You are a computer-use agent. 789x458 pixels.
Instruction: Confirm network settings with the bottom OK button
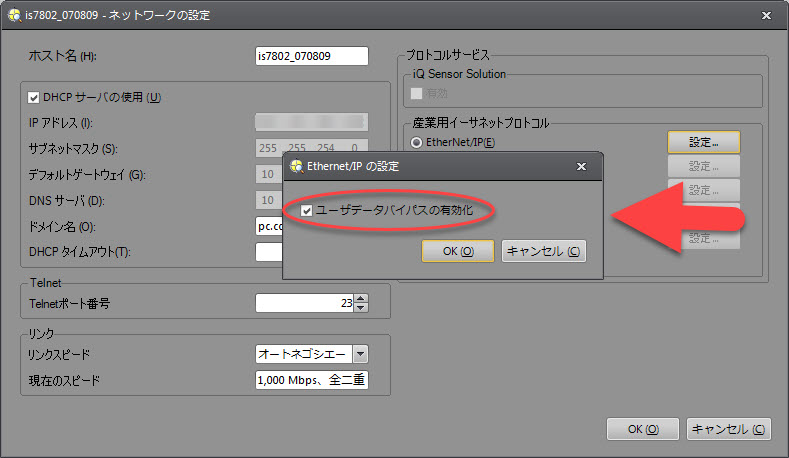[643, 428]
